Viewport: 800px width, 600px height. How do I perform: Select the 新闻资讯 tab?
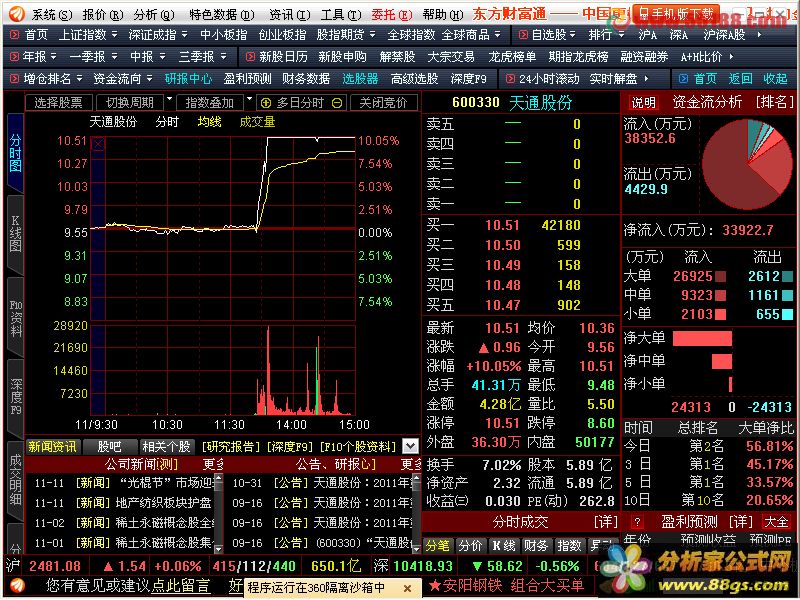(52, 446)
